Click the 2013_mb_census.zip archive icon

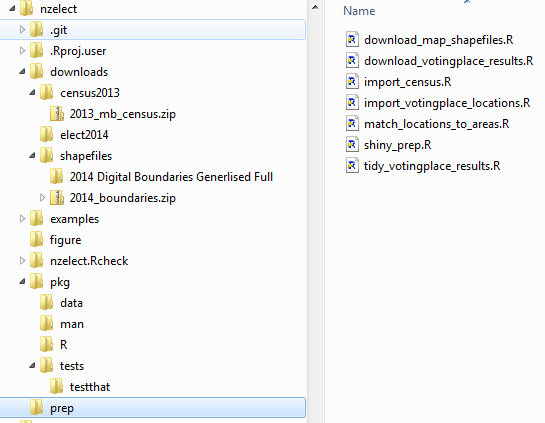pyautogui.click(x=57, y=114)
